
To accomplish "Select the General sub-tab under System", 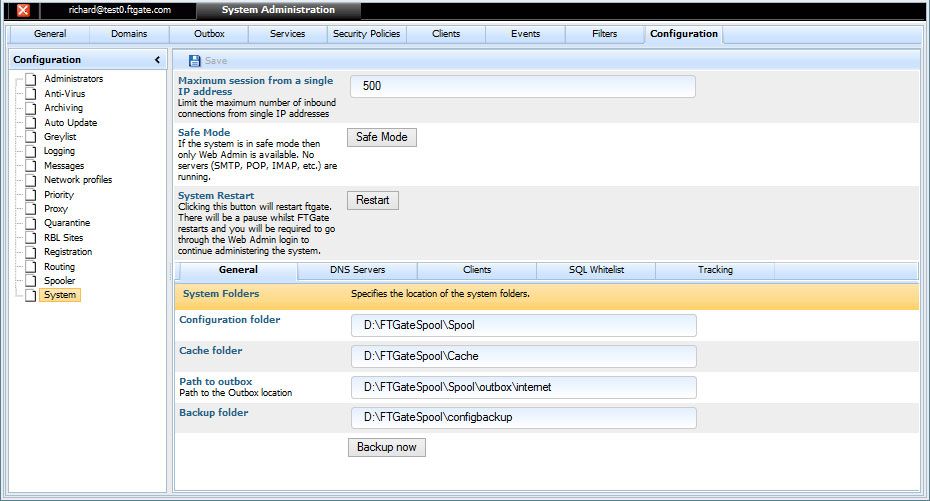I will pyautogui.click(x=238, y=270).
